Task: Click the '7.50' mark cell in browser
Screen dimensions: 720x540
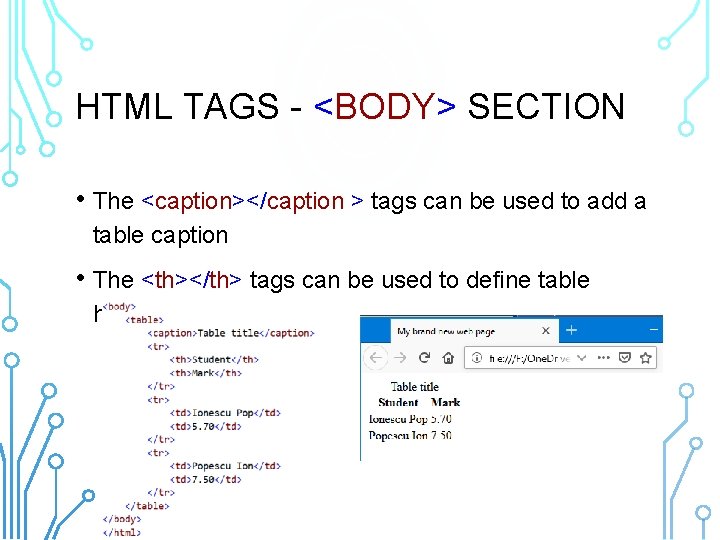Action: pyautogui.click(x=441, y=435)
